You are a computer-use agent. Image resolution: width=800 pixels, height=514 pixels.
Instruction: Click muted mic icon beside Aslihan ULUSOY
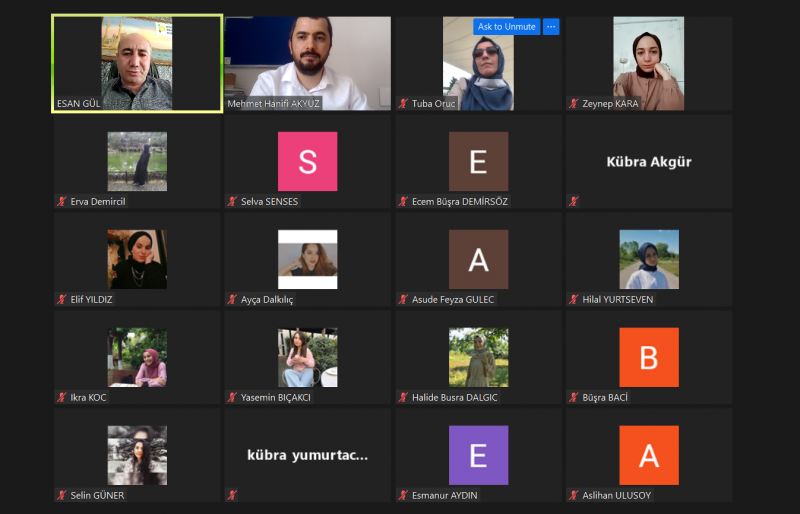(x=574, y=495)
